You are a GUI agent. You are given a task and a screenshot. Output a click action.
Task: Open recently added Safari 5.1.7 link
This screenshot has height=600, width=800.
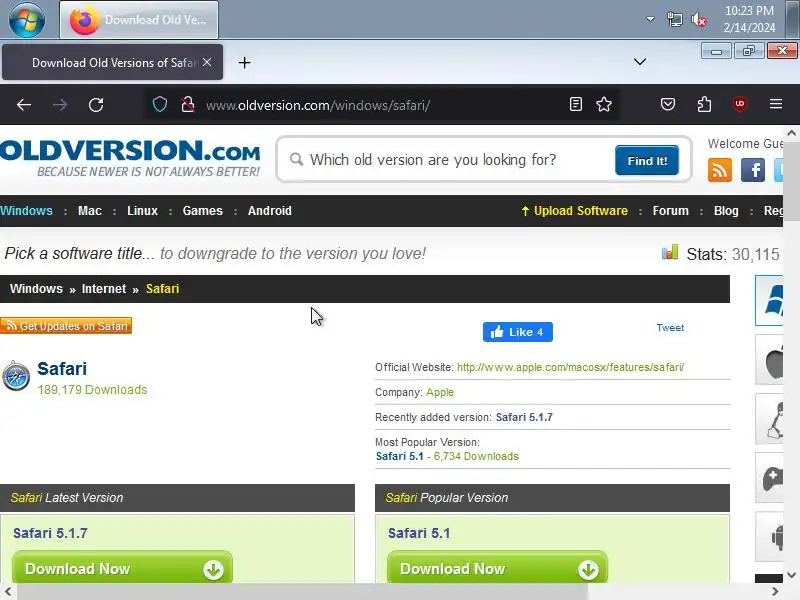[524, 417]
